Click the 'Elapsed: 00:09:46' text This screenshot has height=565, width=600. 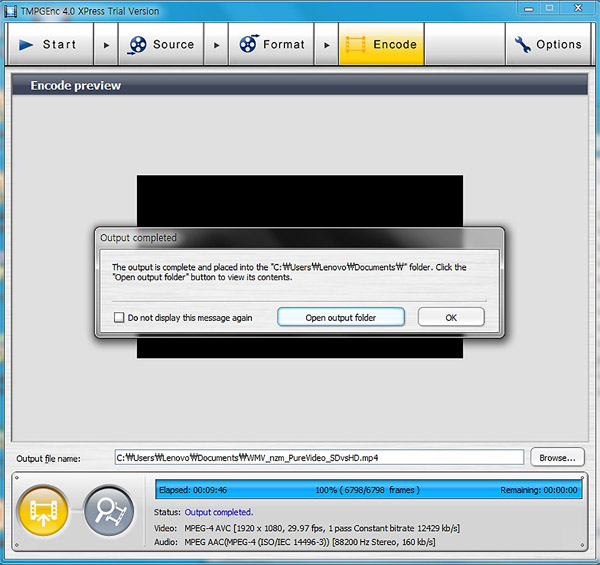193,490
